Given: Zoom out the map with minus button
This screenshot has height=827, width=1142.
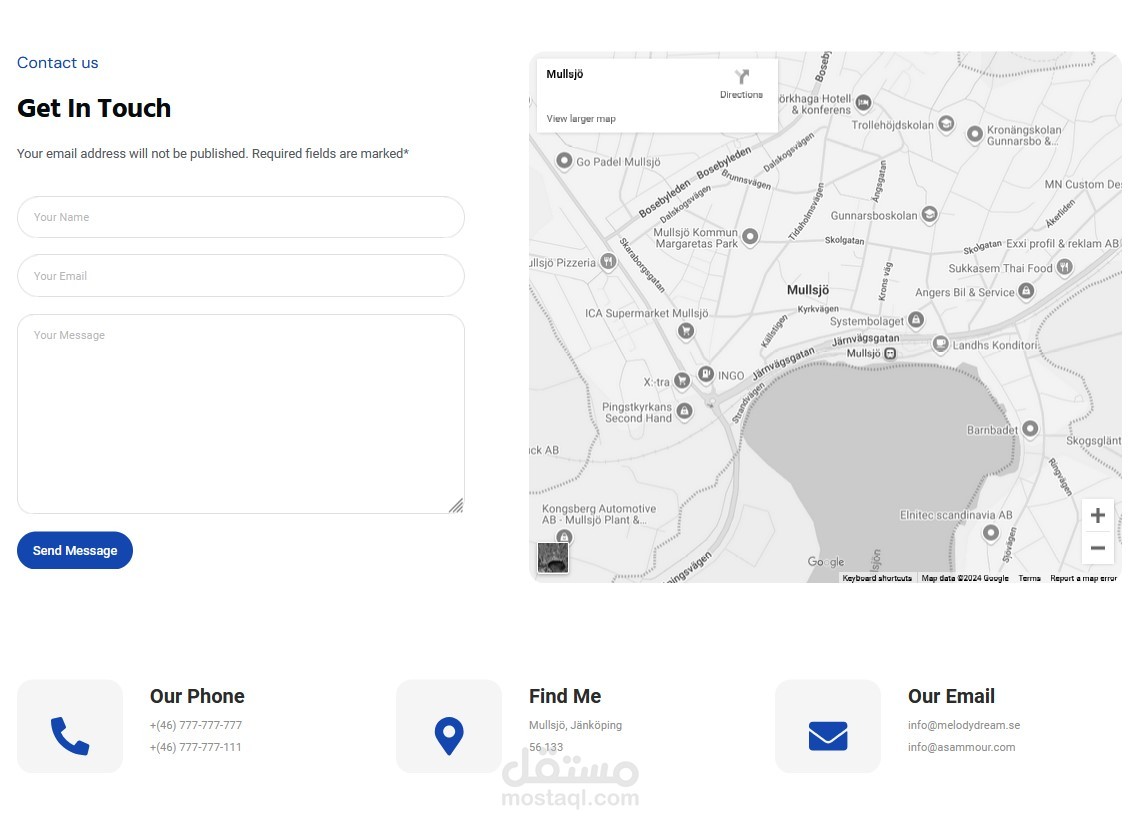Looking at the screenshot, I should (1098, 547).
